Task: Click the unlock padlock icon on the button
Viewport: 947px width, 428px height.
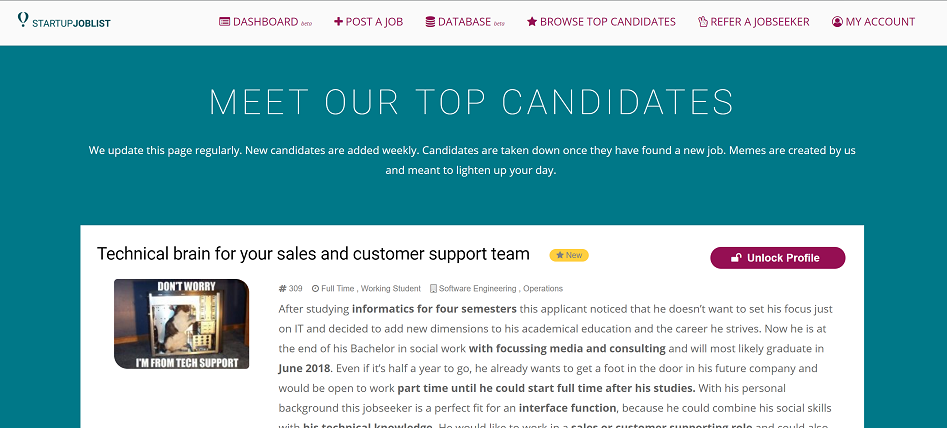Action: [x=736, y=258]
